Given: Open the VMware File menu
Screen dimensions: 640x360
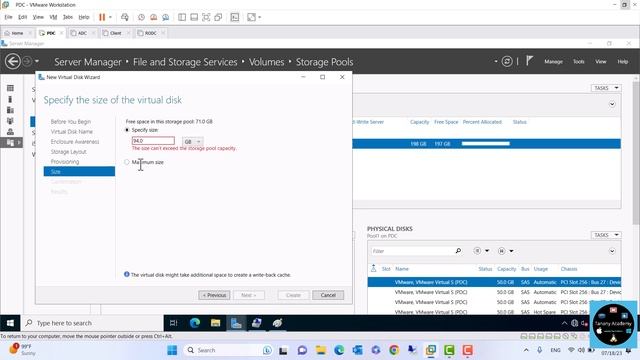Looking at the screenshot, I should coord(9,17).
